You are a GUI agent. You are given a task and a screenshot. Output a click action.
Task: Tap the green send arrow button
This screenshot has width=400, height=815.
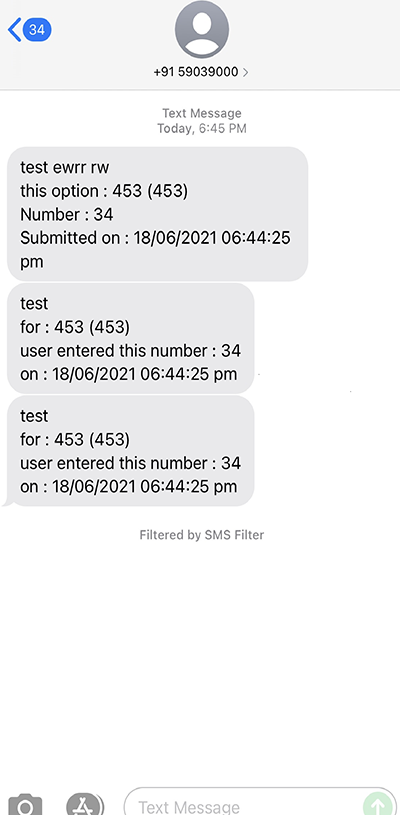(377, 805)
